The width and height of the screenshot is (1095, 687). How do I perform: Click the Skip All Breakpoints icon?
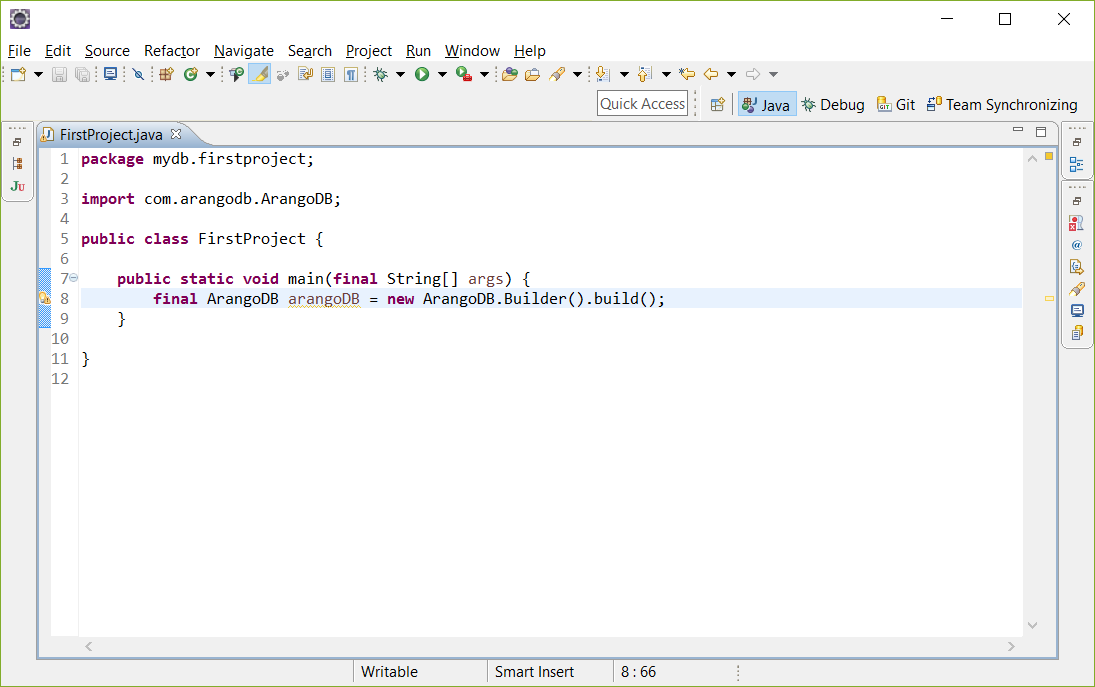coord(138,74)
